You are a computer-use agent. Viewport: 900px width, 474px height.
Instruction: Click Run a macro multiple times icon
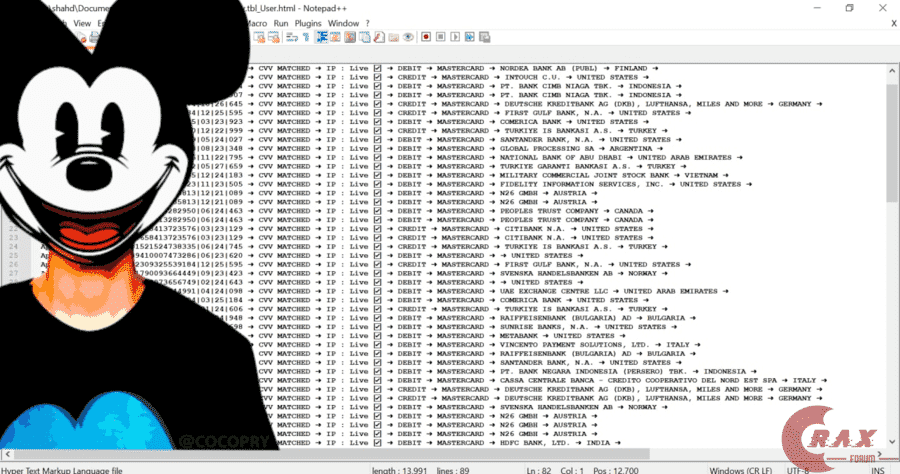tap(470, 37)
